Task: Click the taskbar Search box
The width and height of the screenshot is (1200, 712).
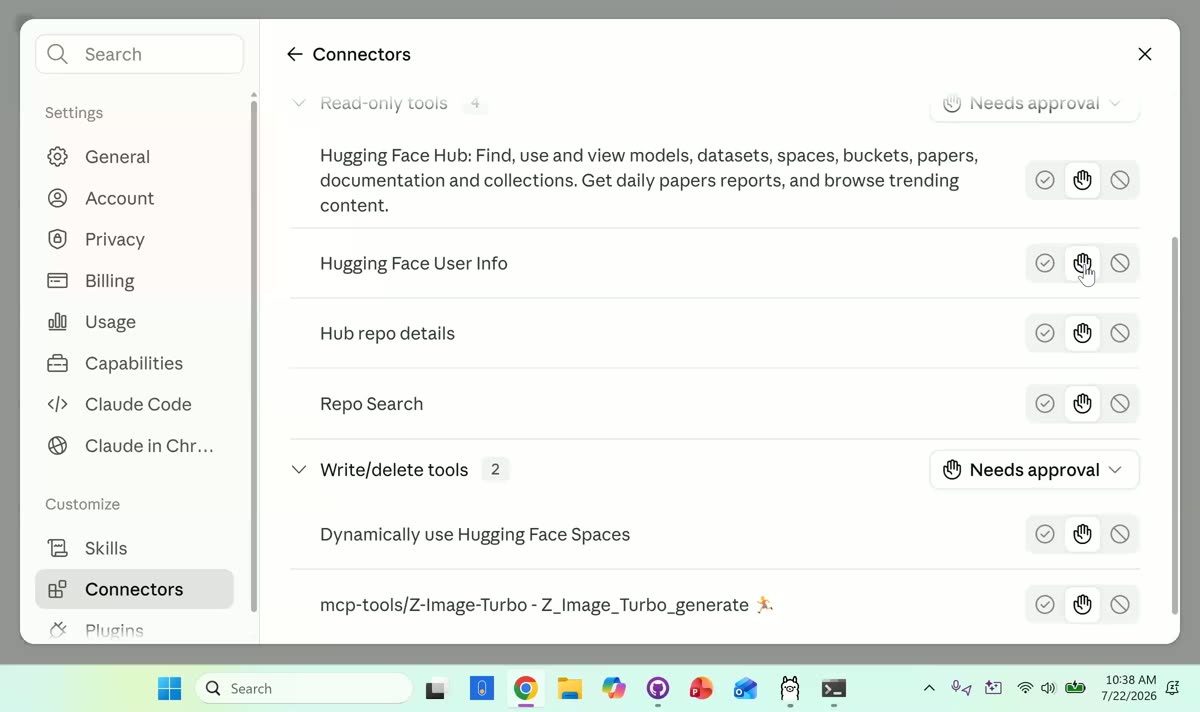Action: click(x=304, y=688)
